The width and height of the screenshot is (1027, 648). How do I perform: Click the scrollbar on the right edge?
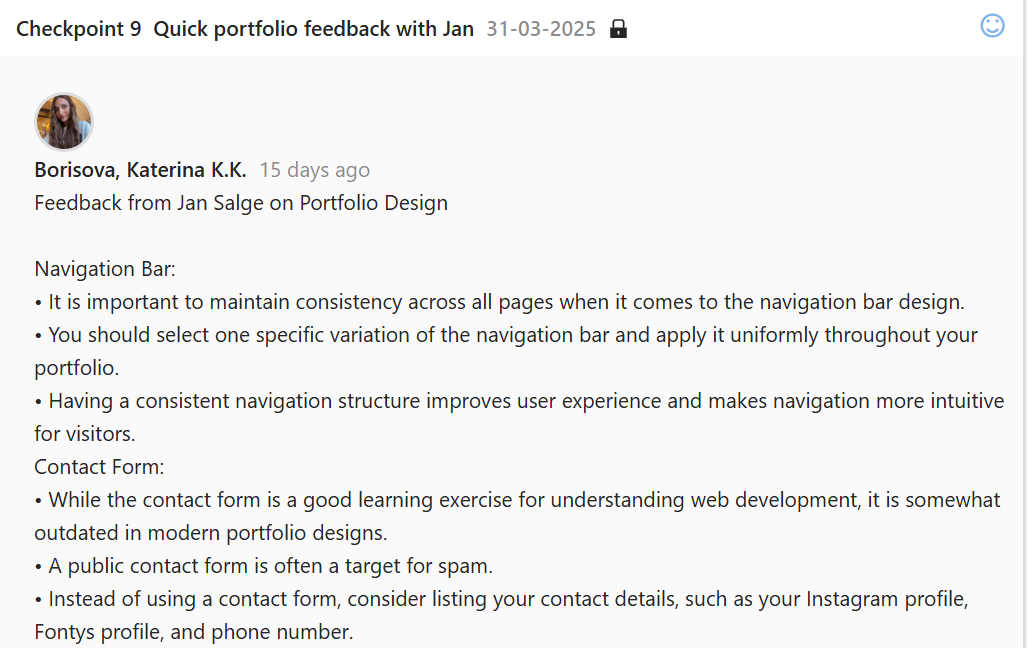(x=1022, y=300)
